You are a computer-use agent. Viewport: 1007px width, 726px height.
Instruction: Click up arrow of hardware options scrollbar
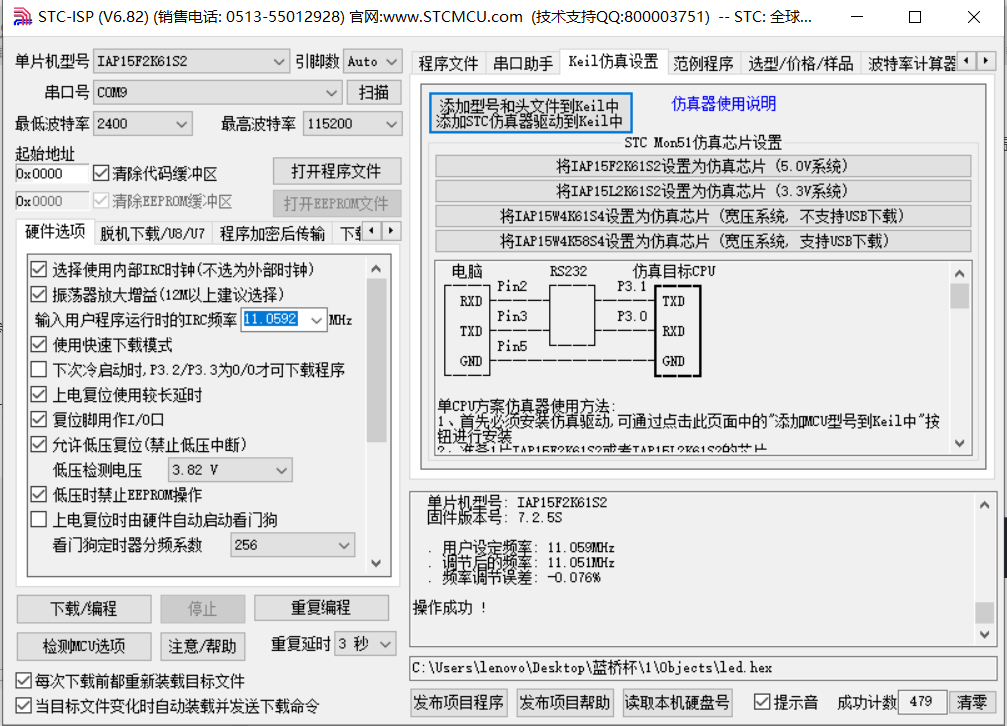click(376, 269)
